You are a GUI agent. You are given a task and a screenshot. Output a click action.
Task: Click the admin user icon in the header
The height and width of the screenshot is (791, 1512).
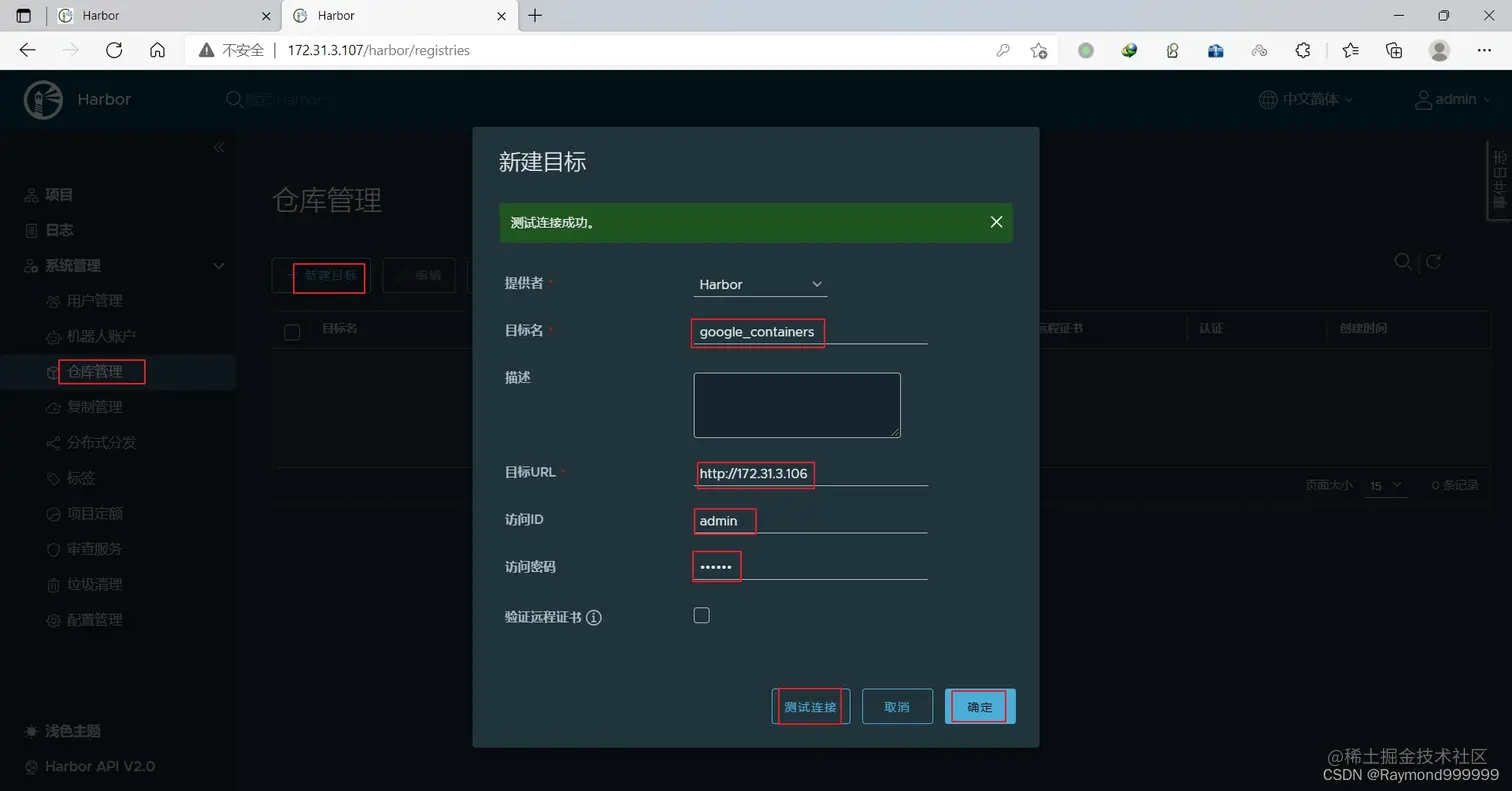point(1424,99)
